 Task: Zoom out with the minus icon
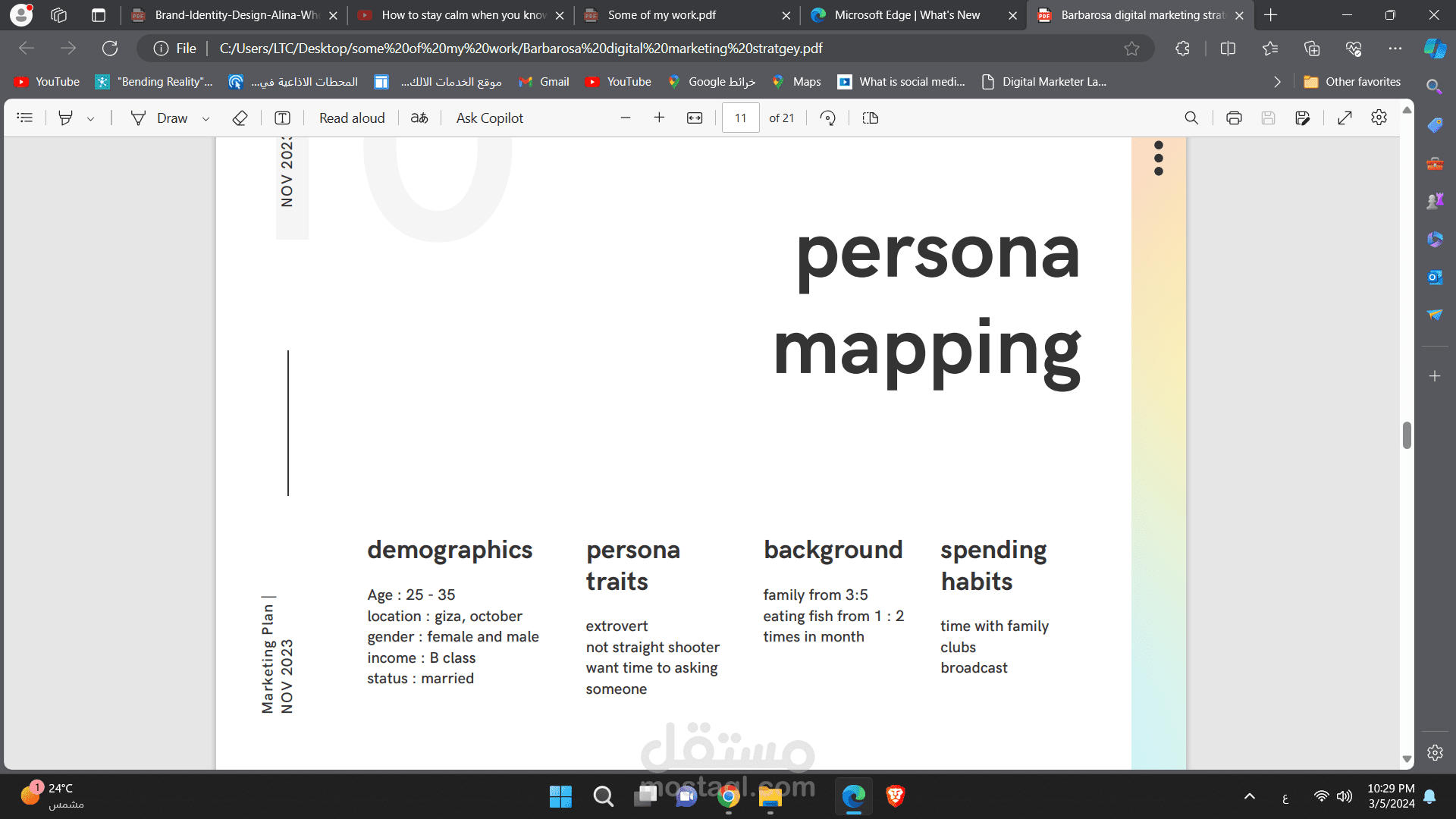(626, 118)
